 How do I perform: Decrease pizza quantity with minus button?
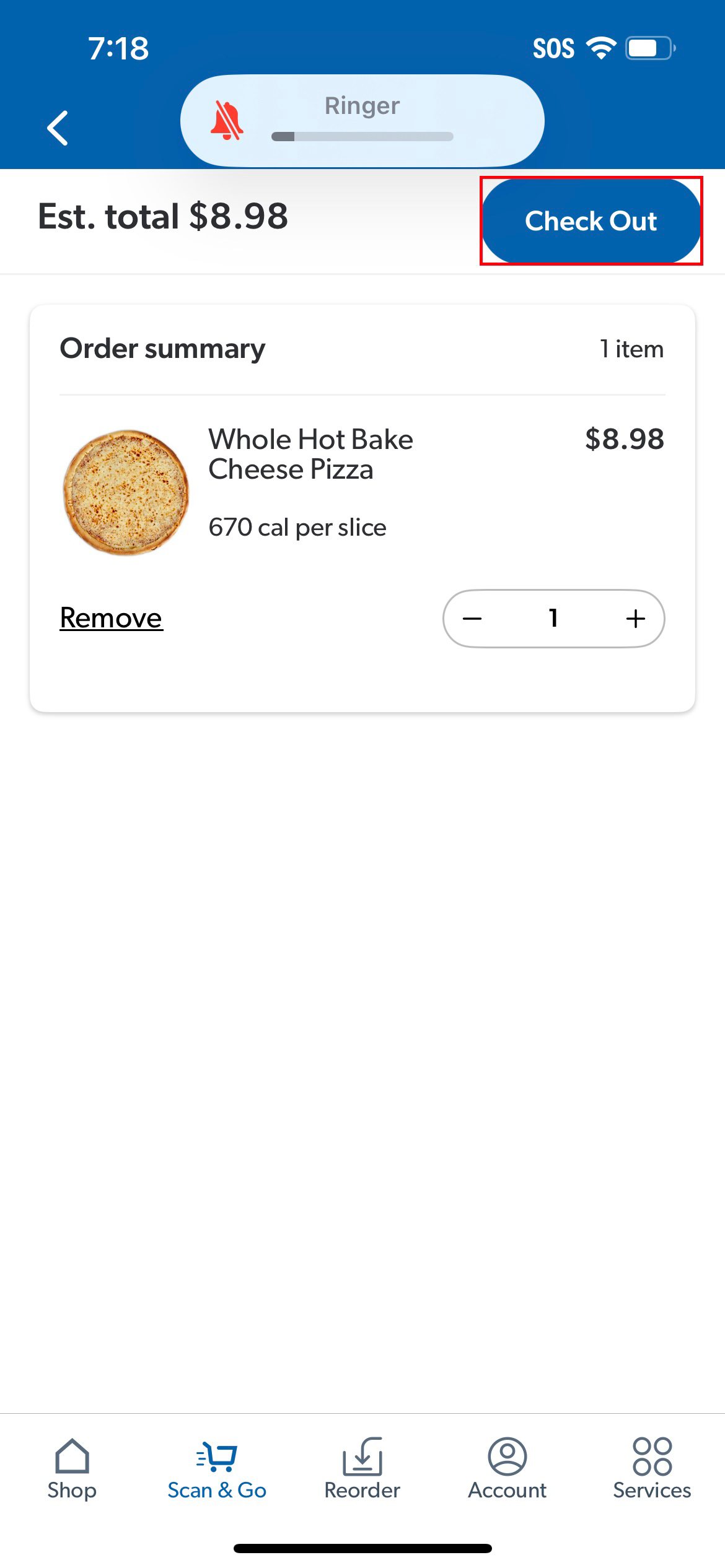[x=472, y=619]
